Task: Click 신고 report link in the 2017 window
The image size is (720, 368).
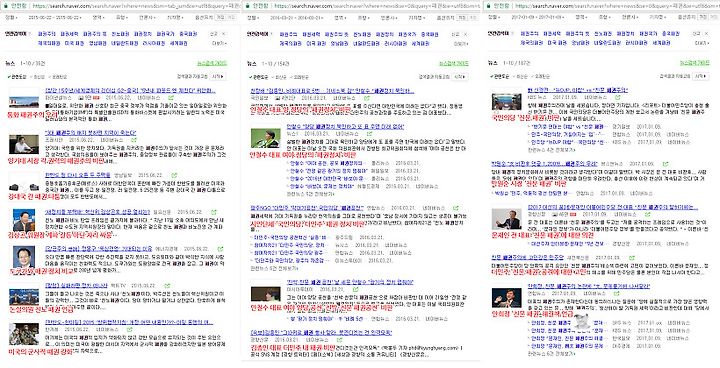Action: pos(696,34)
